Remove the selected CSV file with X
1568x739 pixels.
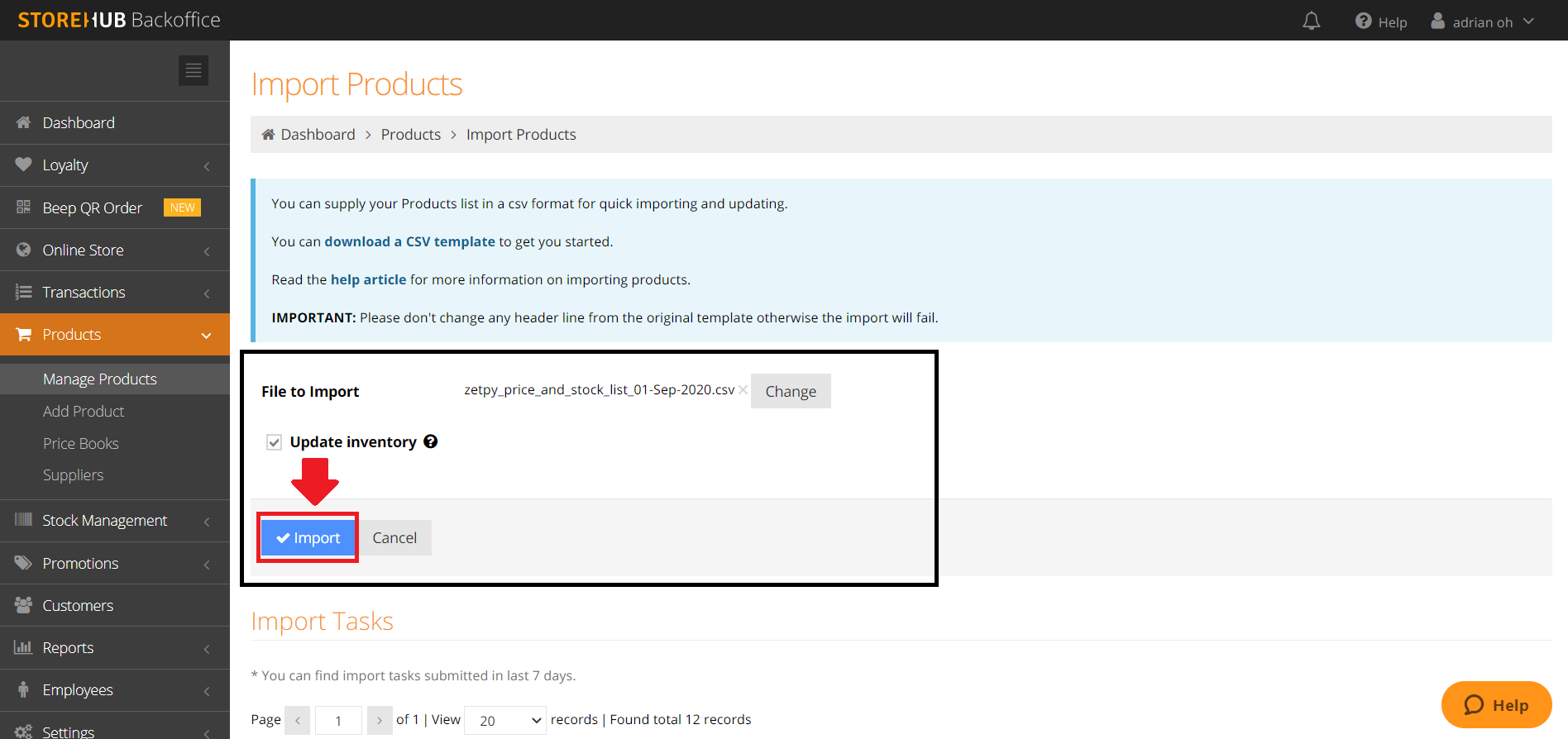point(743,390)
